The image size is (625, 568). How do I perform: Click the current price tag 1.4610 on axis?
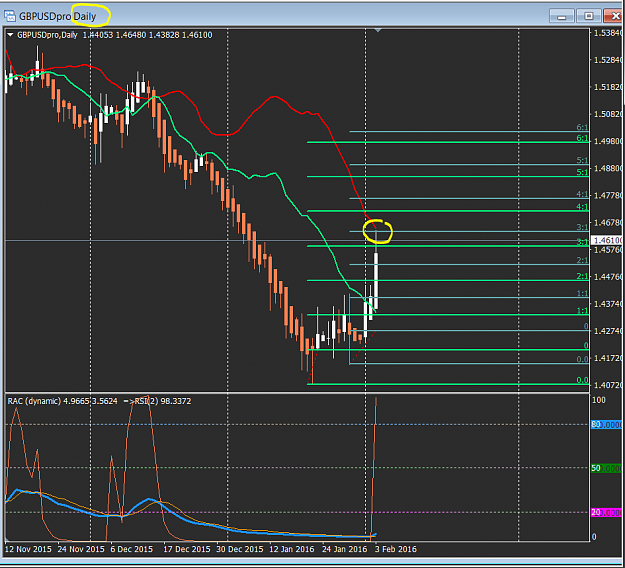pyautogui.click(x=607, y=240)
